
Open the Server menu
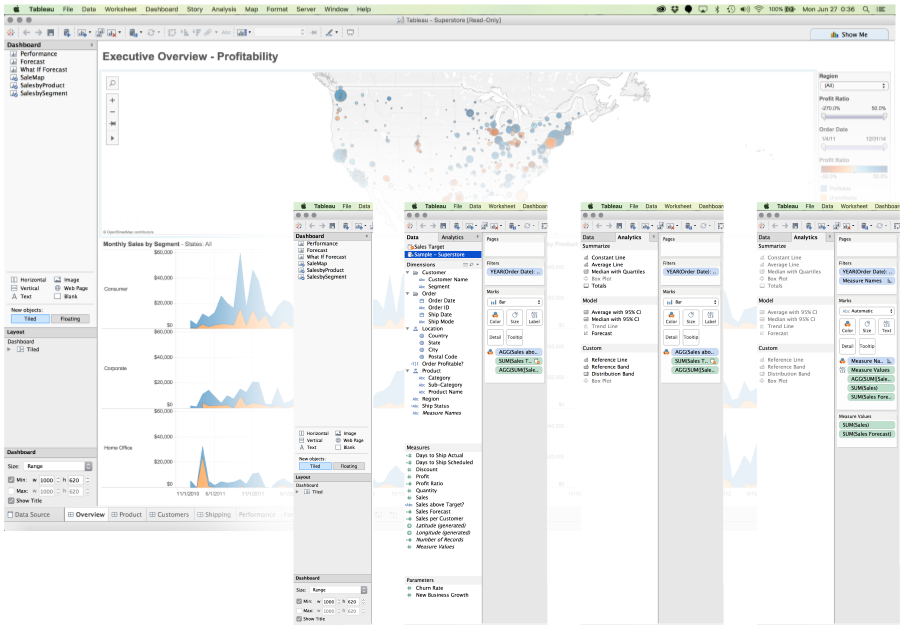(306, 9)
